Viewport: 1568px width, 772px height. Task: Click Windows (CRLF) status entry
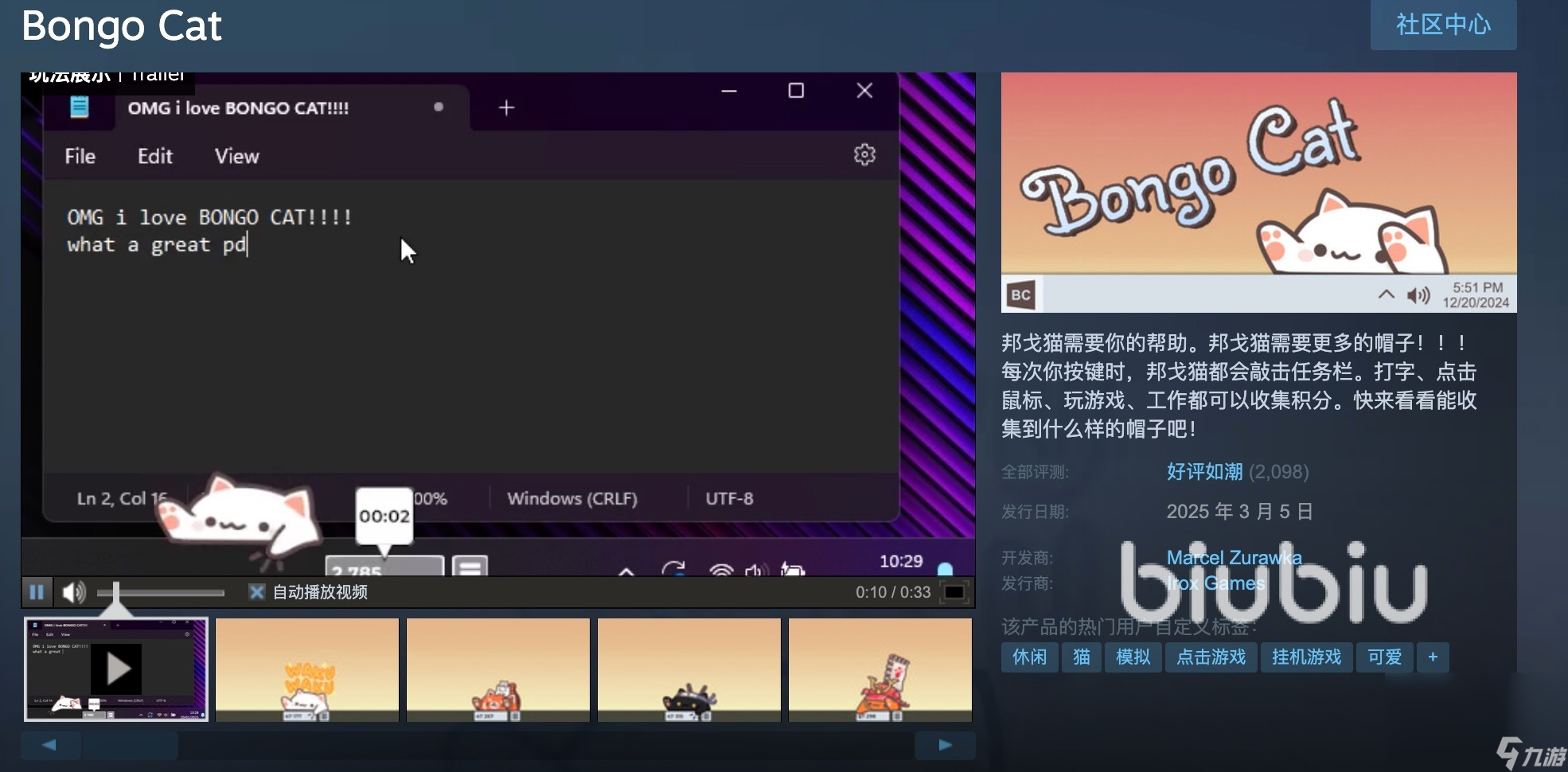pyautogui.click(x=572, y=499)
